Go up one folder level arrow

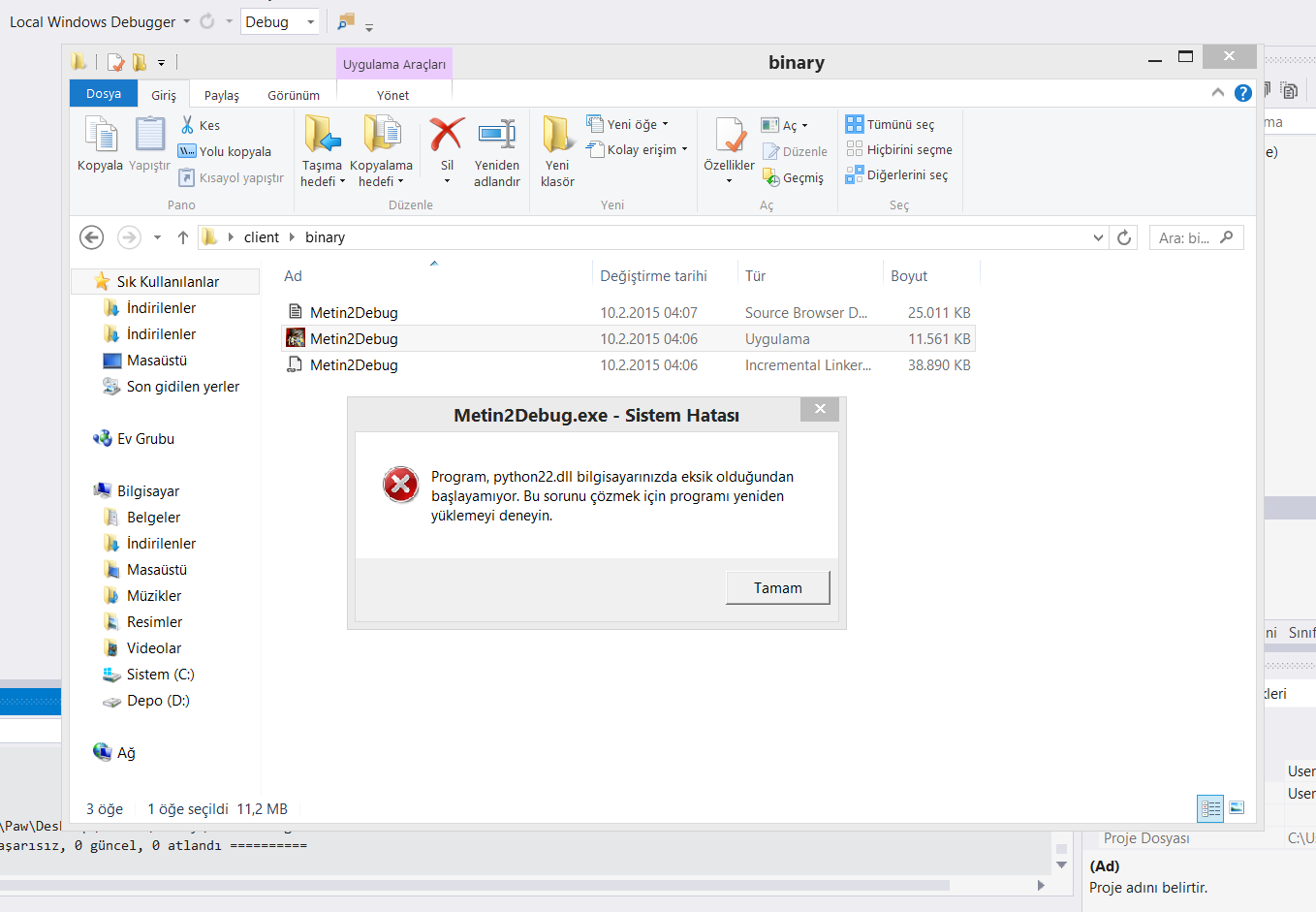pyautogui.click(x=183, y=237)
